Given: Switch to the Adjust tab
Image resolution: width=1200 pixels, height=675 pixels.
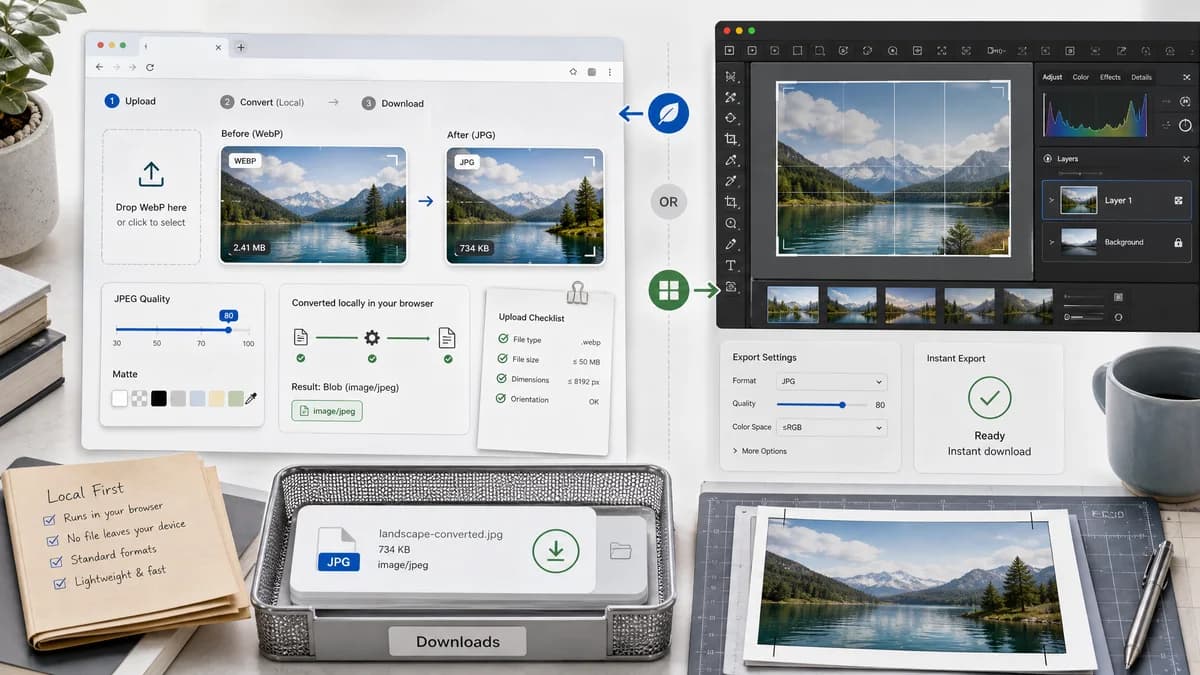Looking at the screenshot, I should 1052,77.
